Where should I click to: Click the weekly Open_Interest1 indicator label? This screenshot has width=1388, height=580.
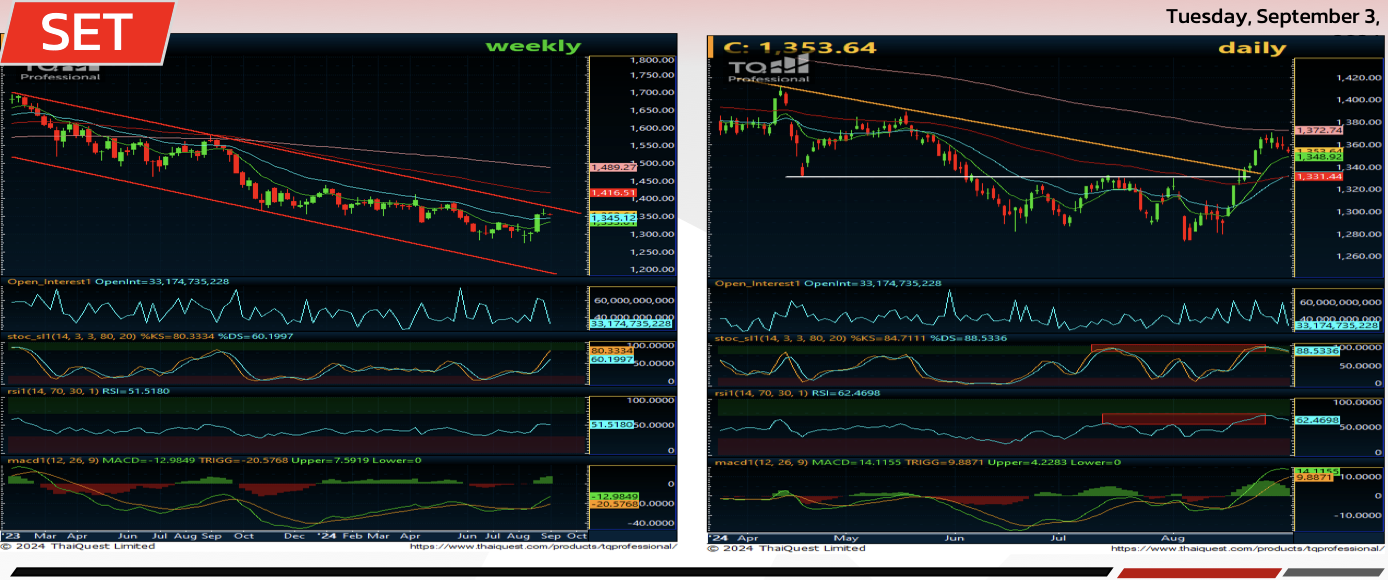(x=118, y=282)
